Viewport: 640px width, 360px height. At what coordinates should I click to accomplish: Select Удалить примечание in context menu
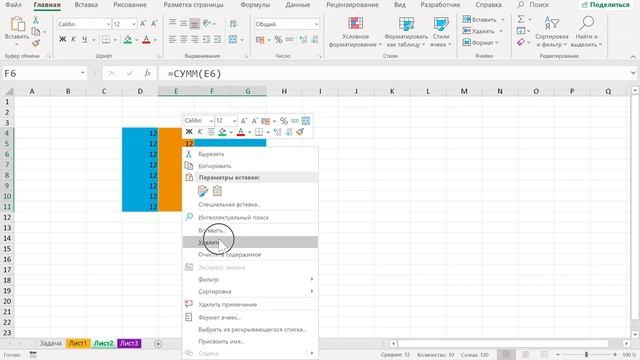pyautogui.click(x=250, y=304)
